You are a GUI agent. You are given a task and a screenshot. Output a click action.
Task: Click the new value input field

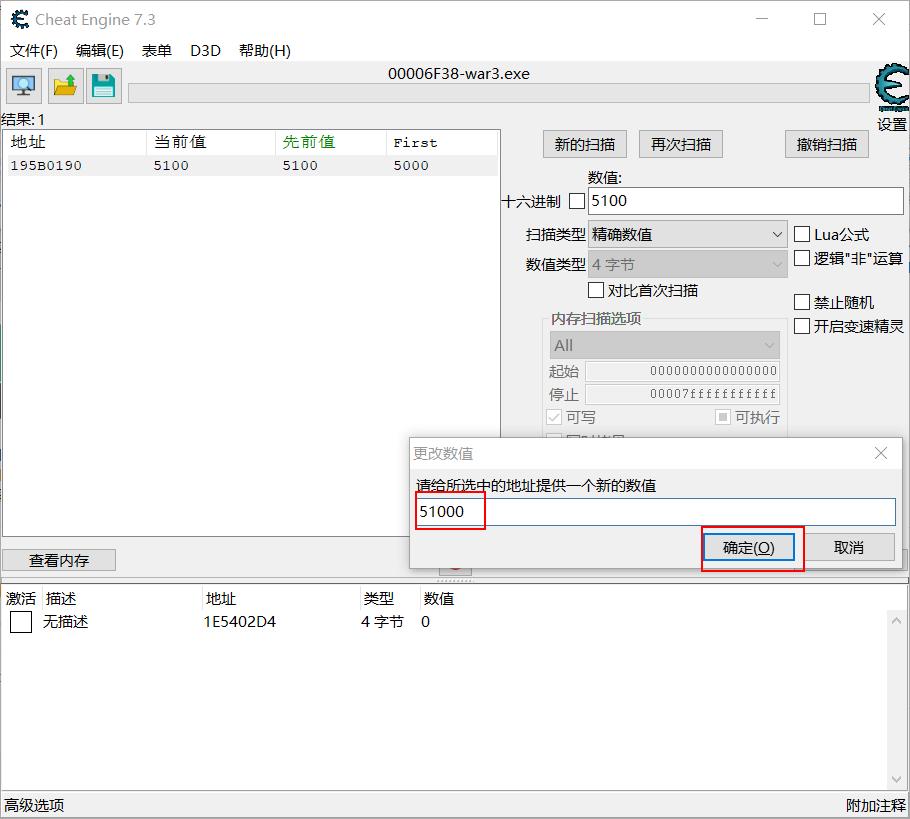[656, 512]
